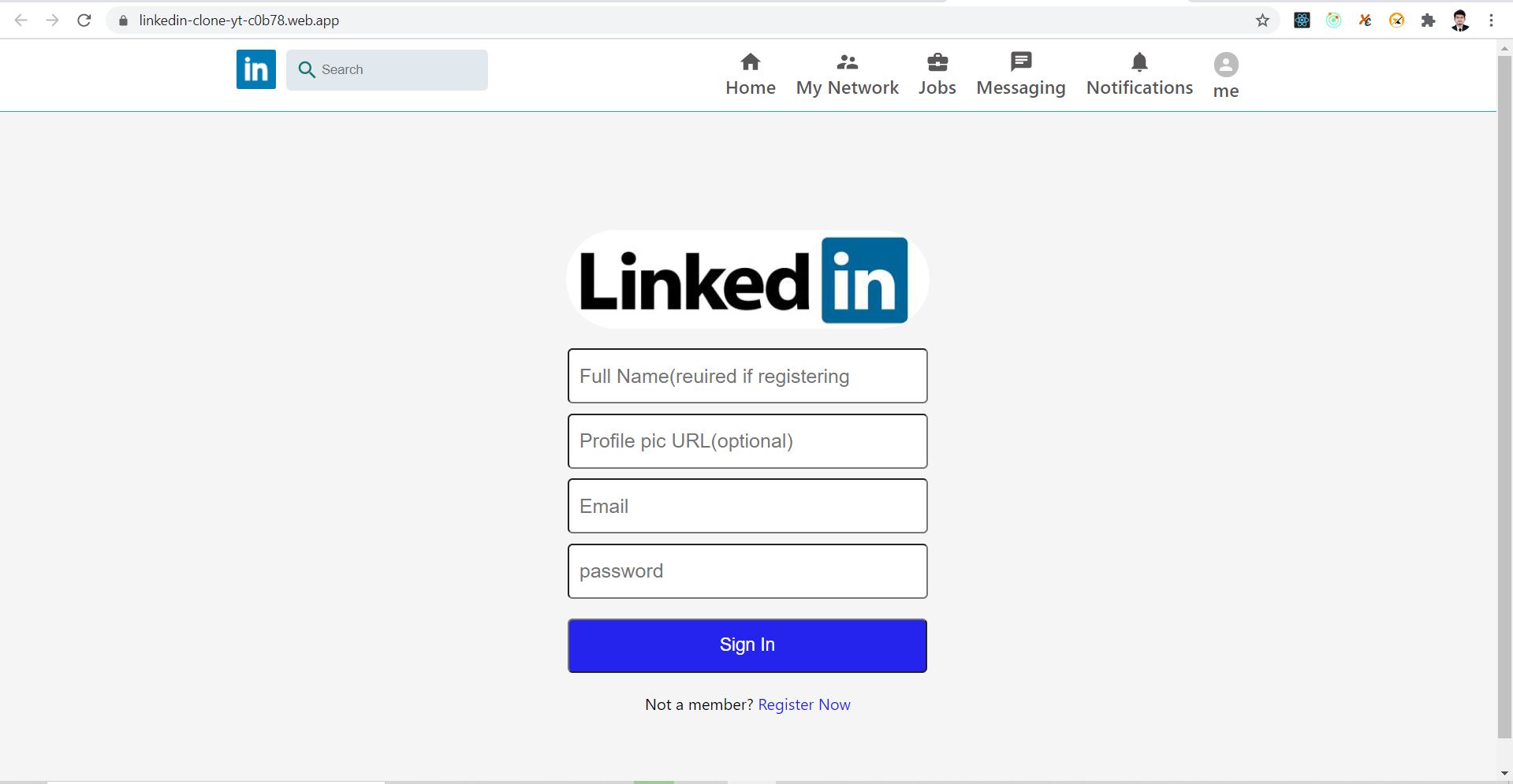Focus the Profile pic URL field

click(747, 441)
